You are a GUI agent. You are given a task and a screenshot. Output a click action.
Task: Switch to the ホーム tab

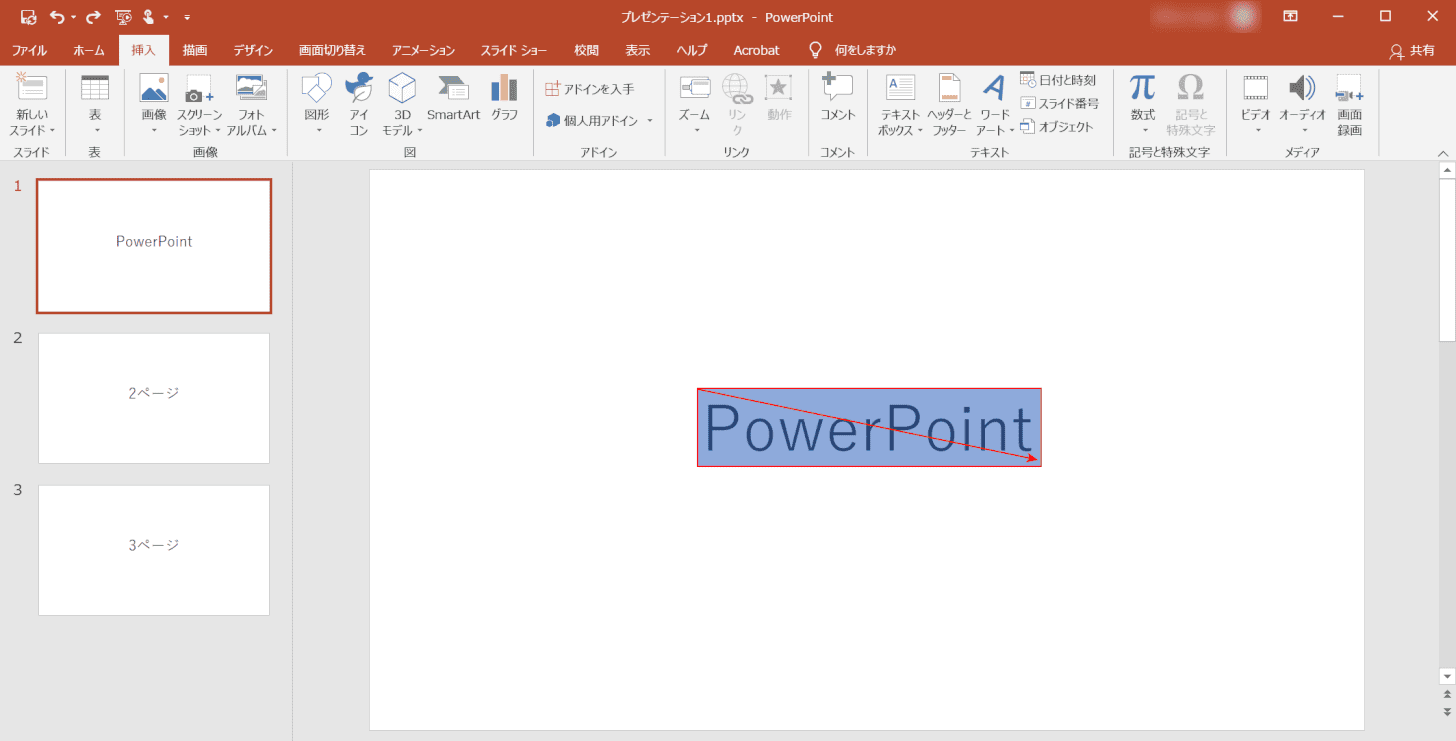pyautogui.click(x=89, y=50)
